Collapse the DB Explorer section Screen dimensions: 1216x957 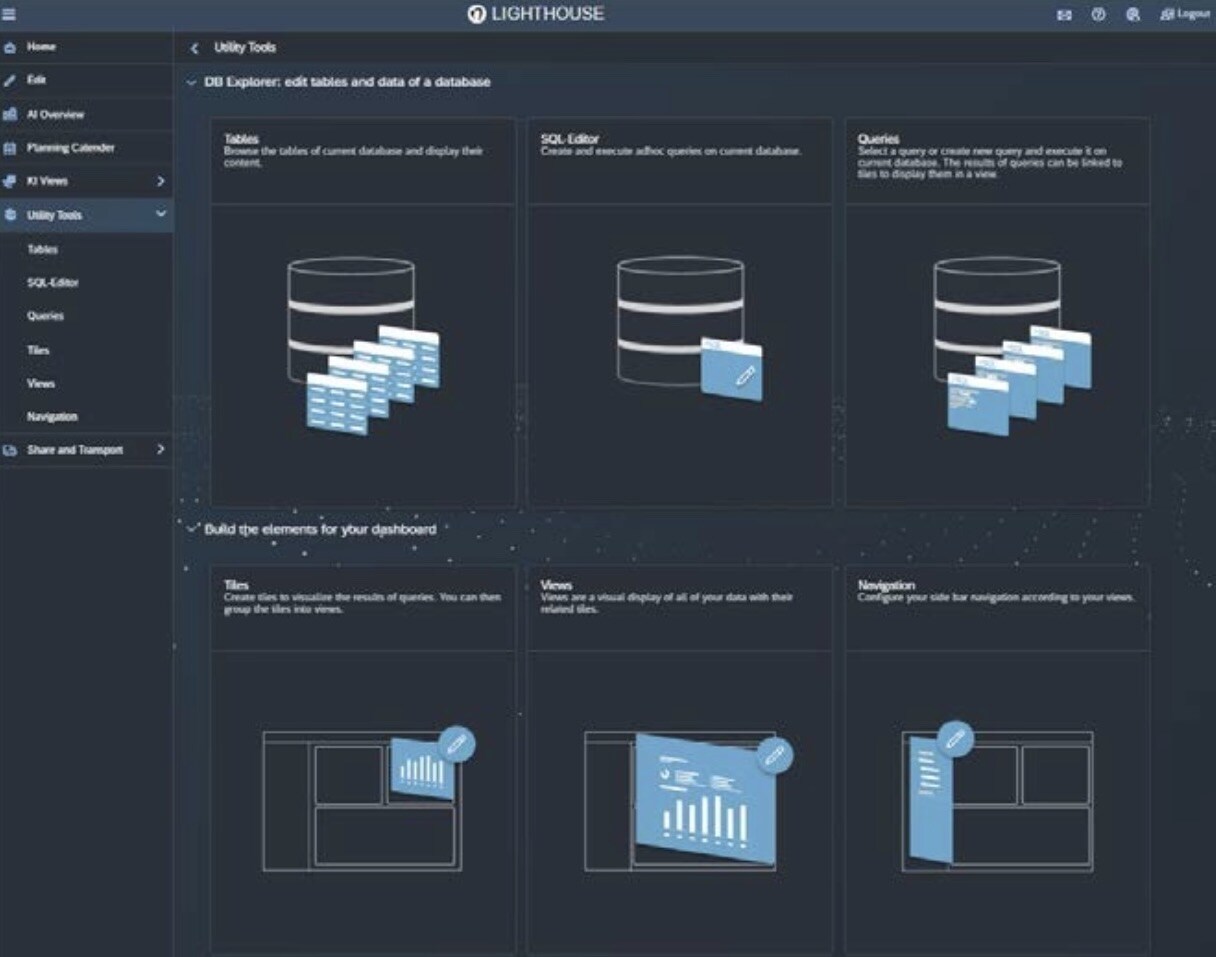(x=191, y=82)
